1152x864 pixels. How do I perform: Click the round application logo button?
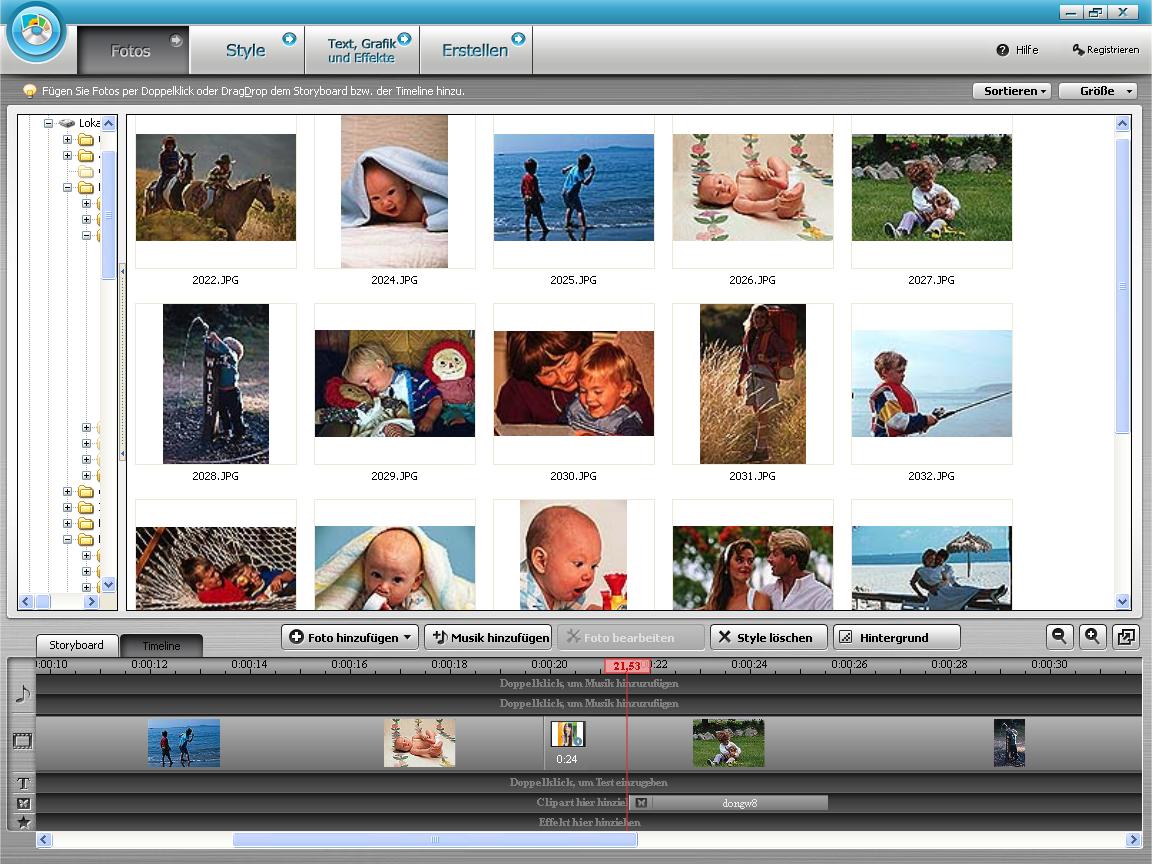[x=36, y=32]
